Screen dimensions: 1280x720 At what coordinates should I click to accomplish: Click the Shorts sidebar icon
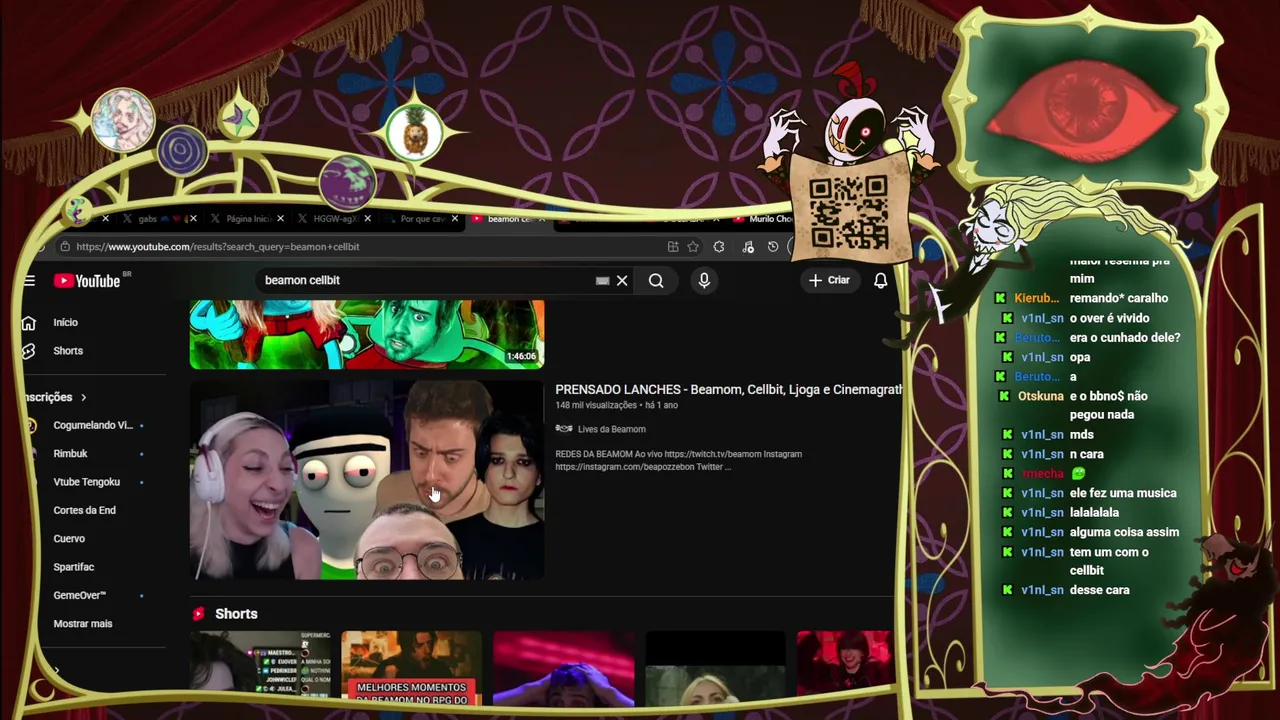click(x=29, y=351)
